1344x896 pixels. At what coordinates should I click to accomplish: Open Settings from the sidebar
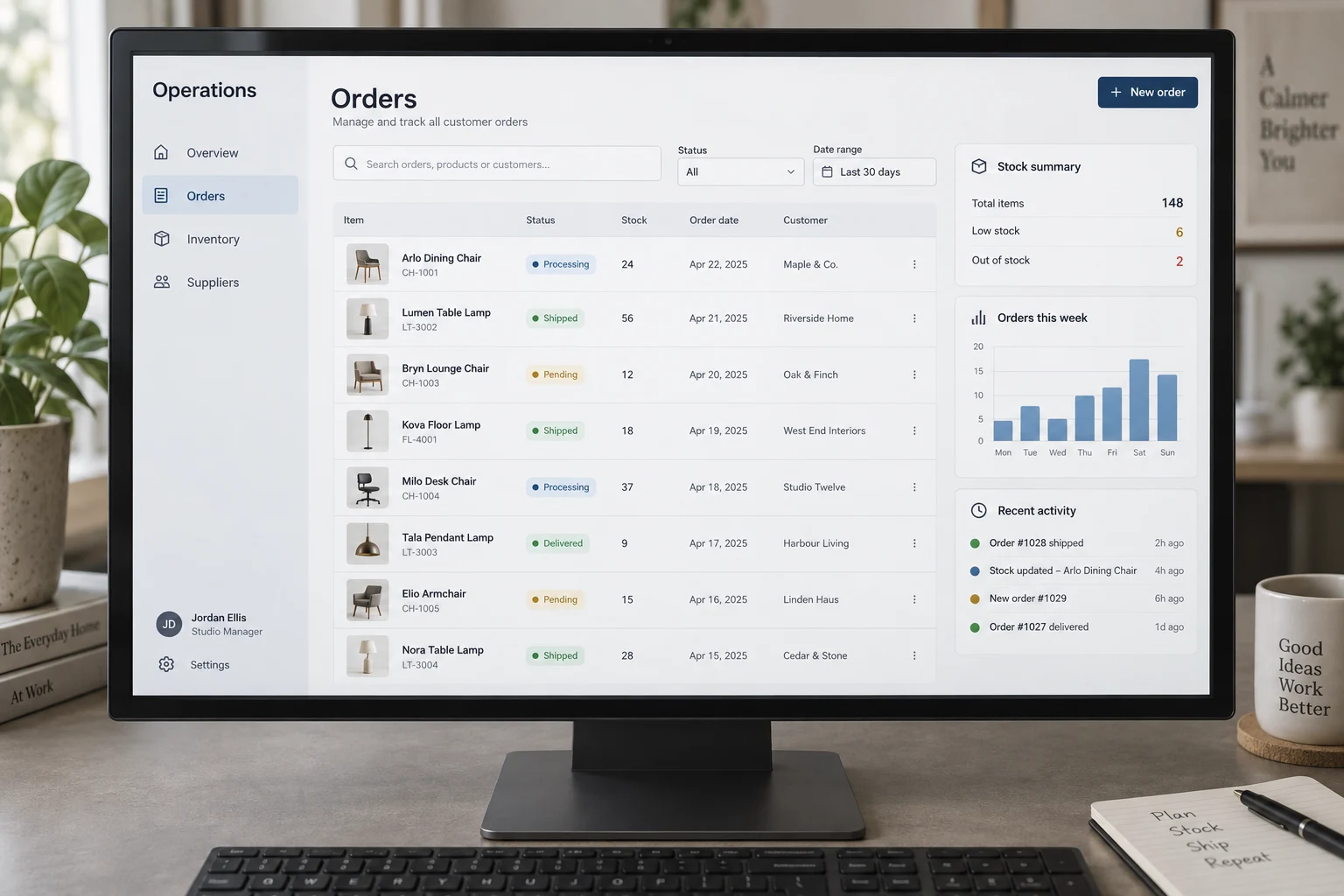pyautogui.click(x=209, y=664)
